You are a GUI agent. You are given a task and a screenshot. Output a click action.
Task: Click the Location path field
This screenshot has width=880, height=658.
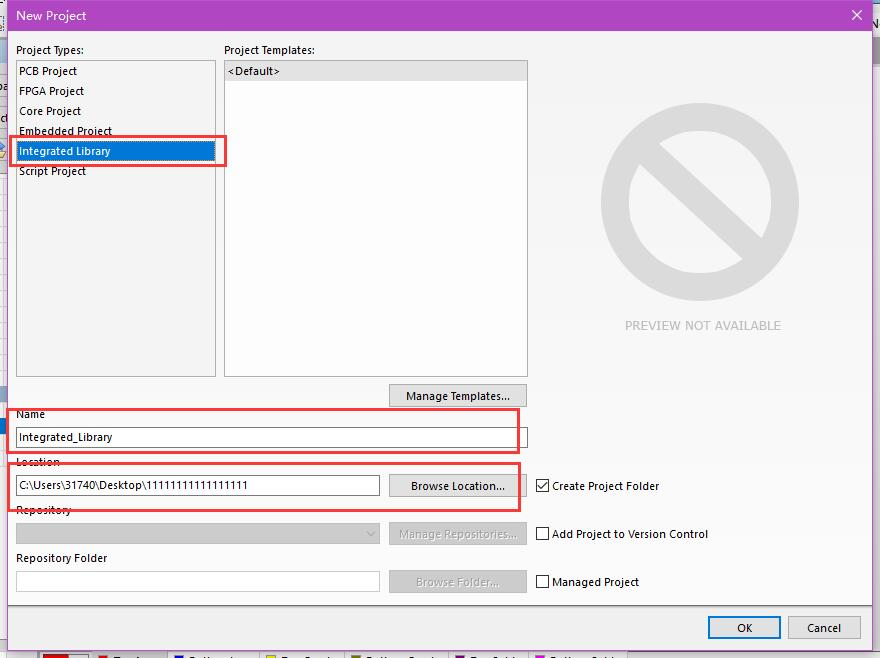pos(198,486)
